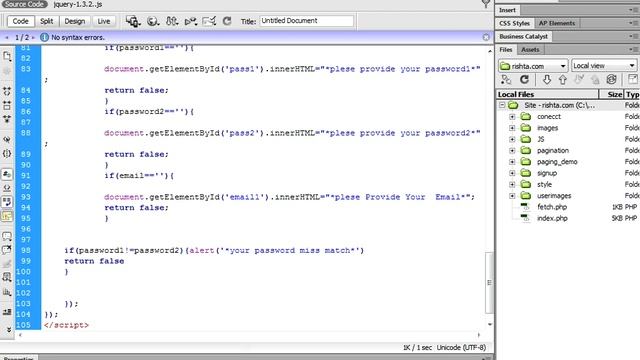The image size is (640, 360).
Task: Sort by the Local Files column header
Action: pos(547,94)
